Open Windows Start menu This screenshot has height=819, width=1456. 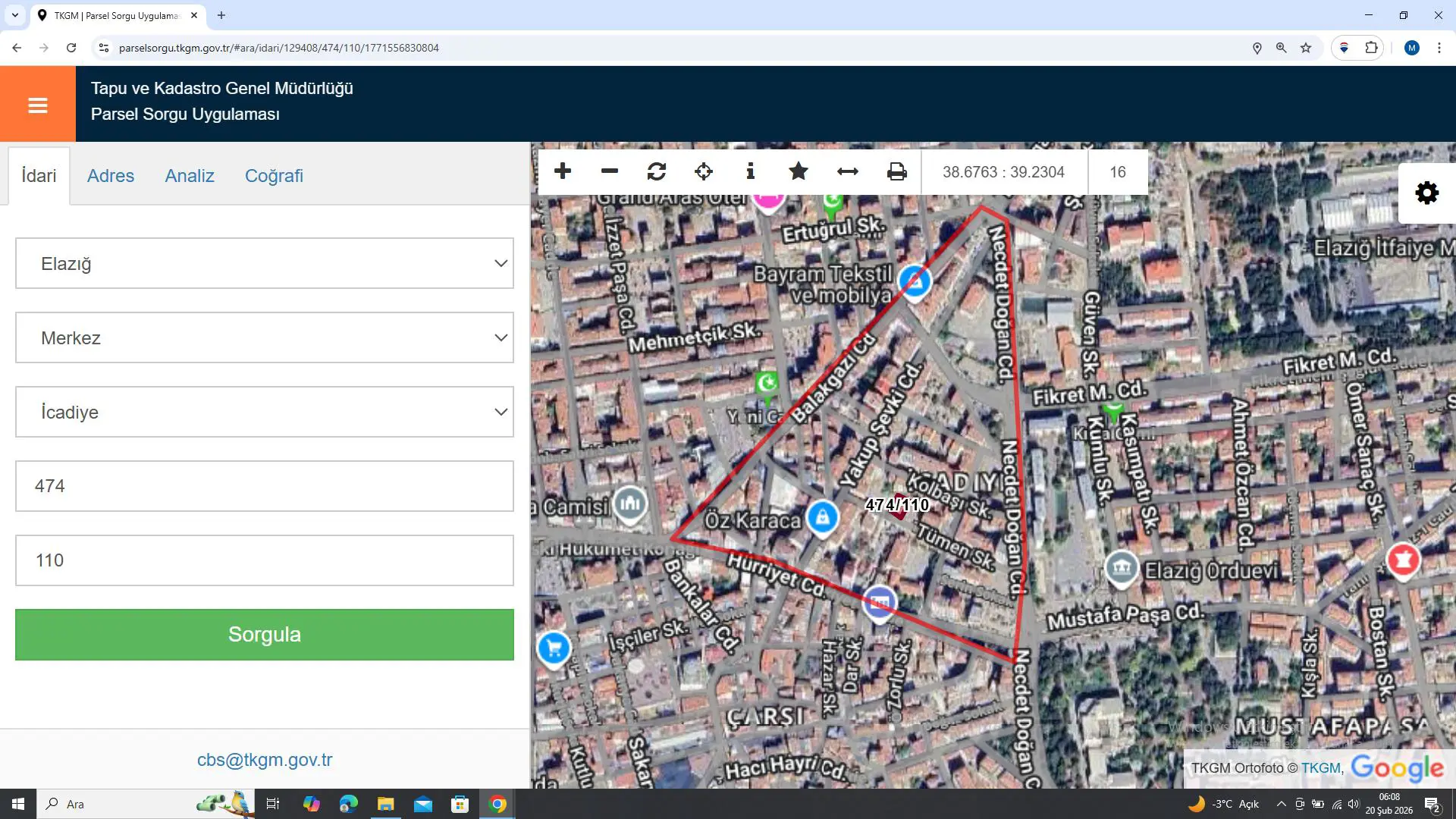click(18, 804)
